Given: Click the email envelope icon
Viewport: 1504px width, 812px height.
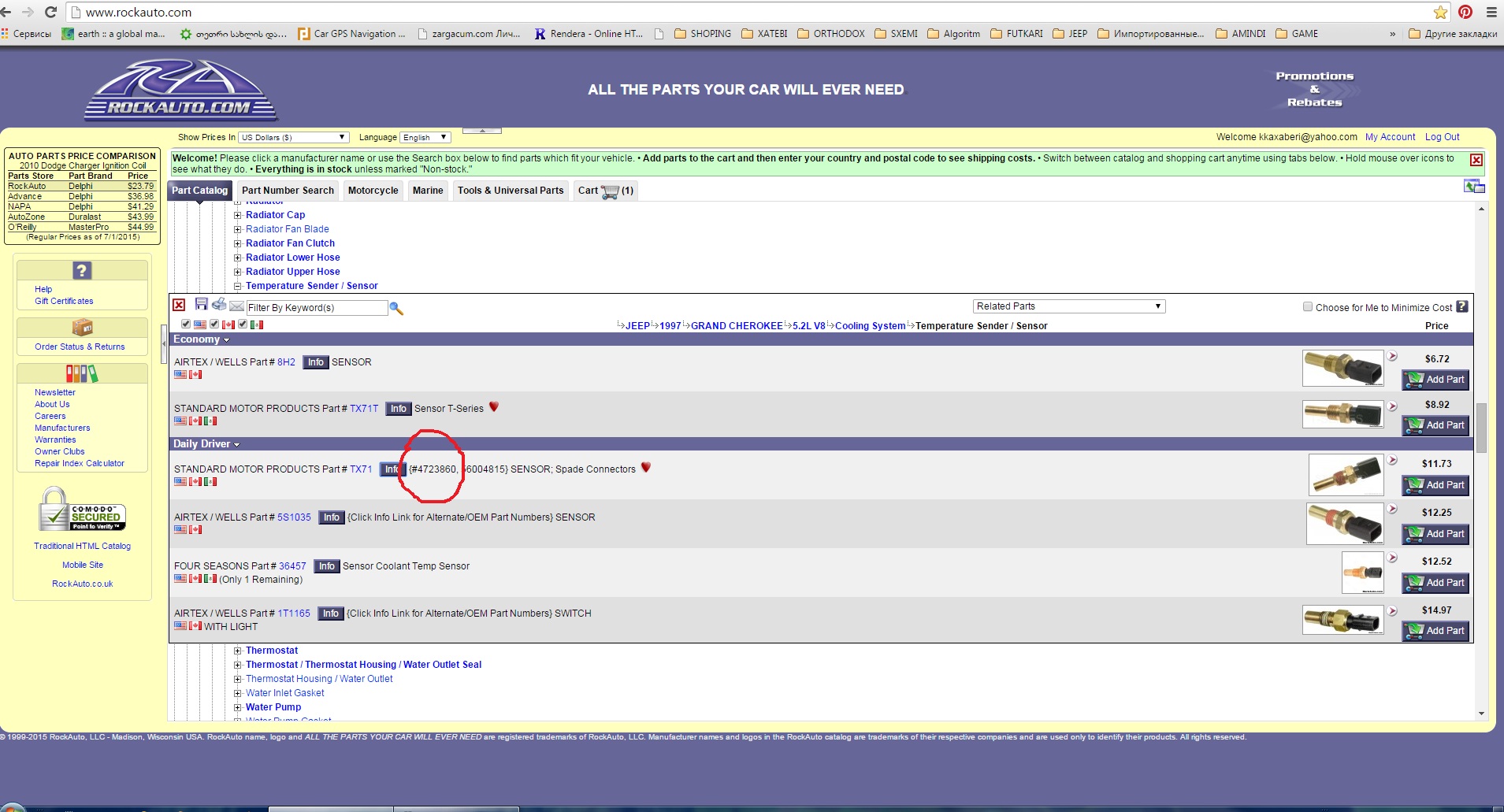Looking at the screenshot, I should (x=236, y=306).
